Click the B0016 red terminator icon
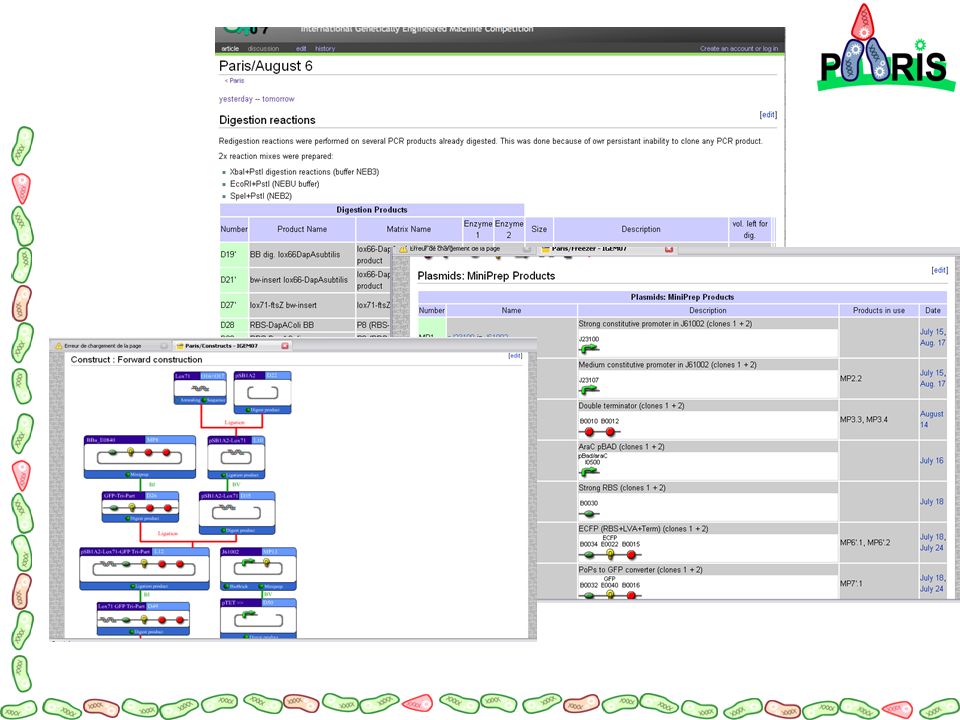Viewport: 960px width, 720px height. click(631, 594)
